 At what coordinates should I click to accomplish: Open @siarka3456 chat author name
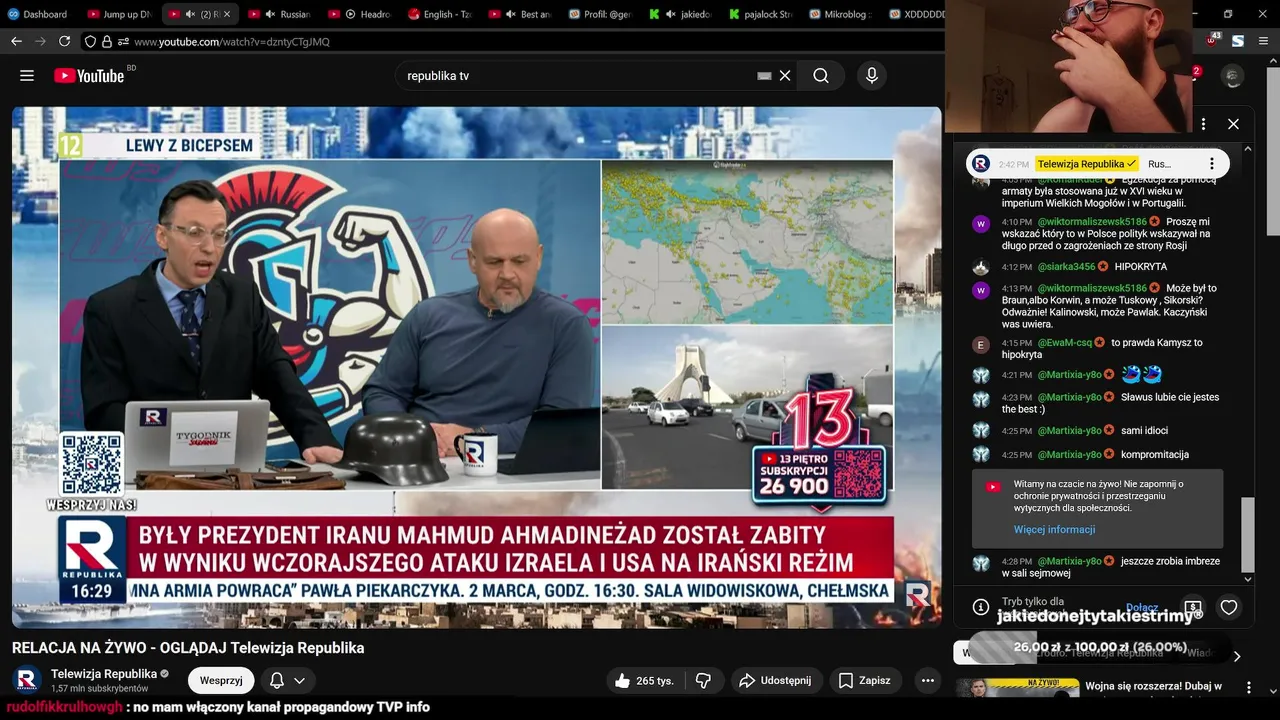pos(1066,267)
